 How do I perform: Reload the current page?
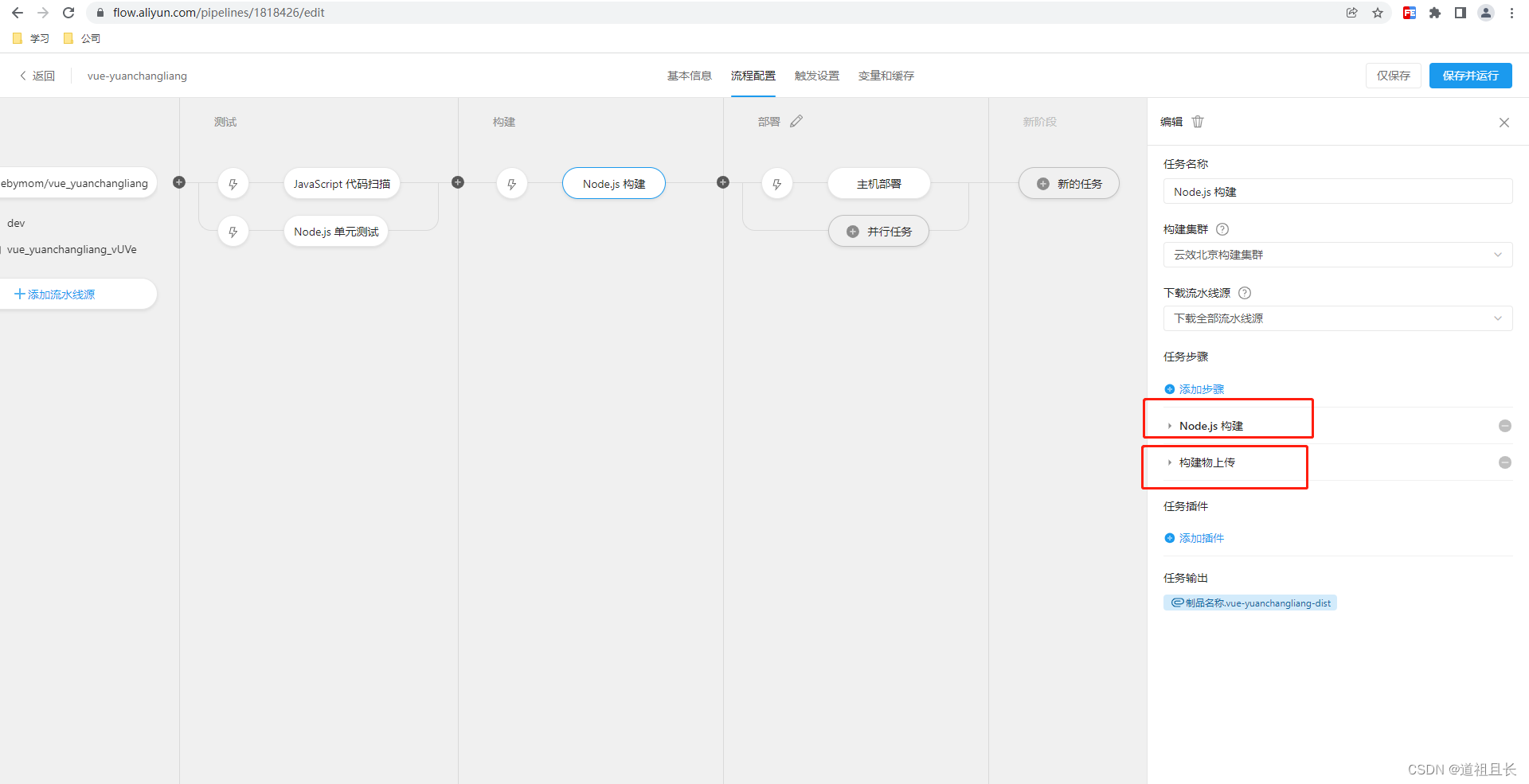click(x=68, y=13)
